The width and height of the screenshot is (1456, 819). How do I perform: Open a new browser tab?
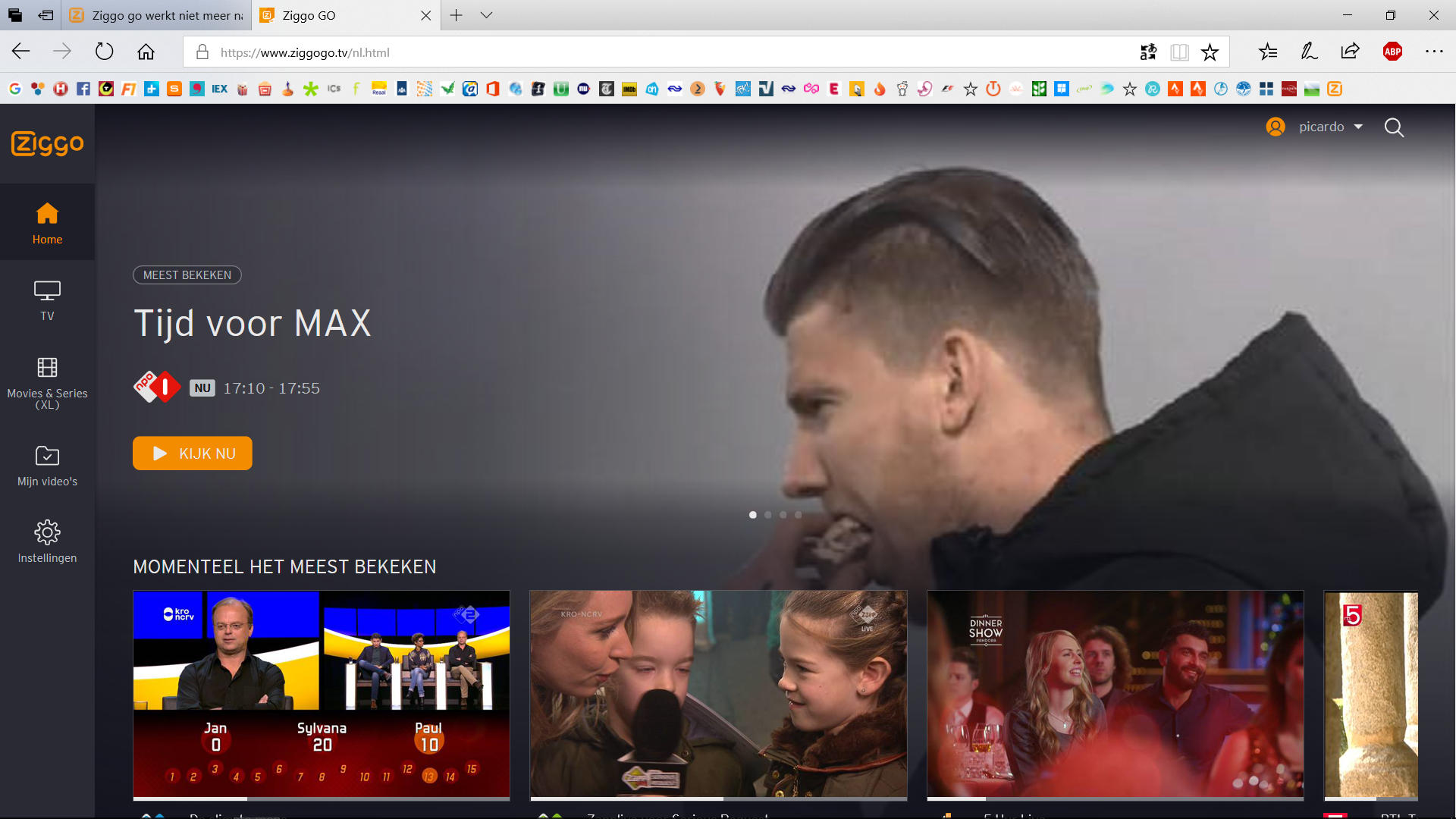point(456,15)
